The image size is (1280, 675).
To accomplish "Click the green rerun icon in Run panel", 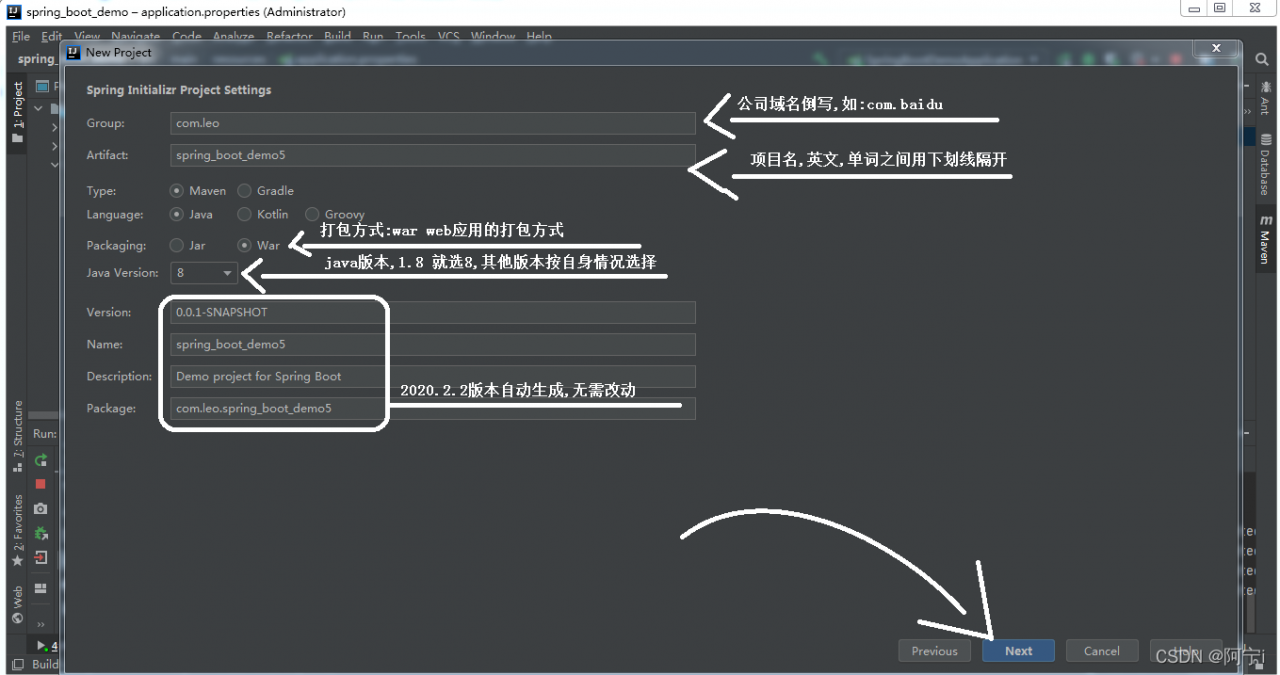I will tap(41, 460).
